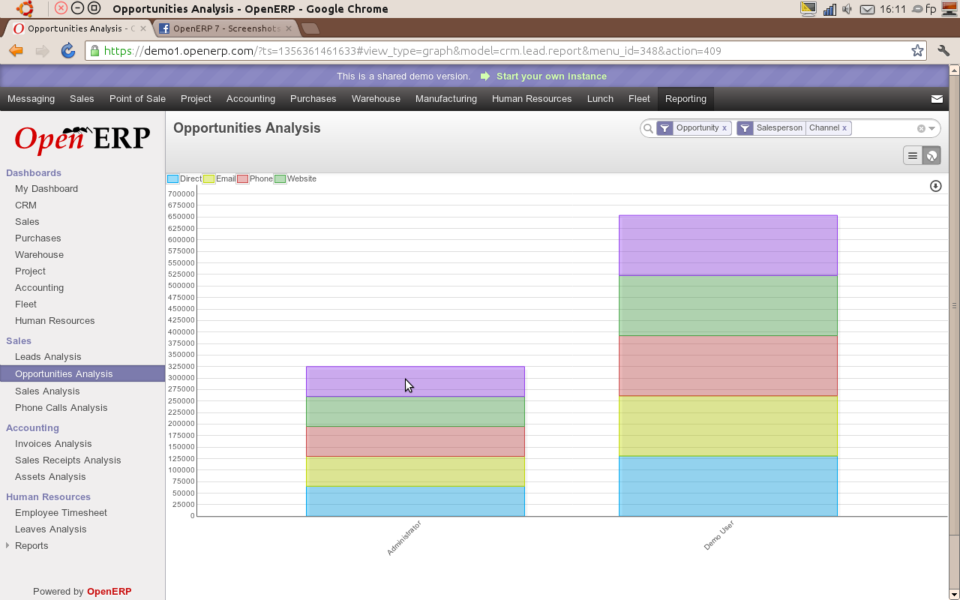
Task: Close the OpenERP 7 Screenshots tab
Action: (288, 29)
